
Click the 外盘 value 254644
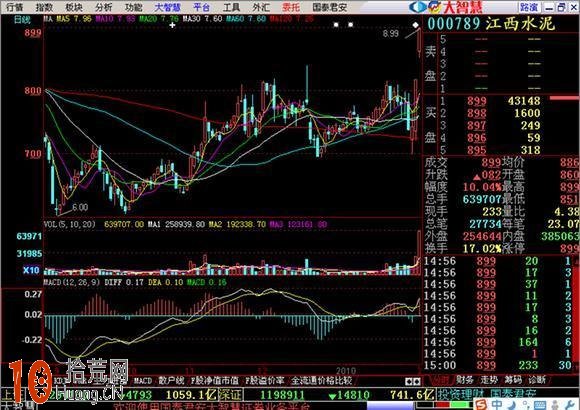(x=482, y=236)
